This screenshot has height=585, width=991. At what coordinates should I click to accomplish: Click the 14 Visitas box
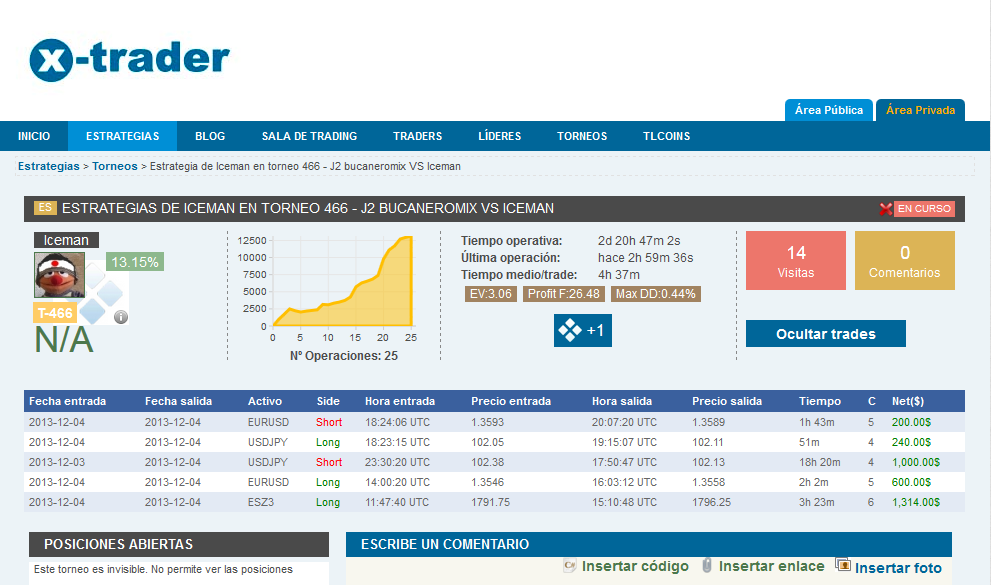pyautogui.click(x=796, y=260)
